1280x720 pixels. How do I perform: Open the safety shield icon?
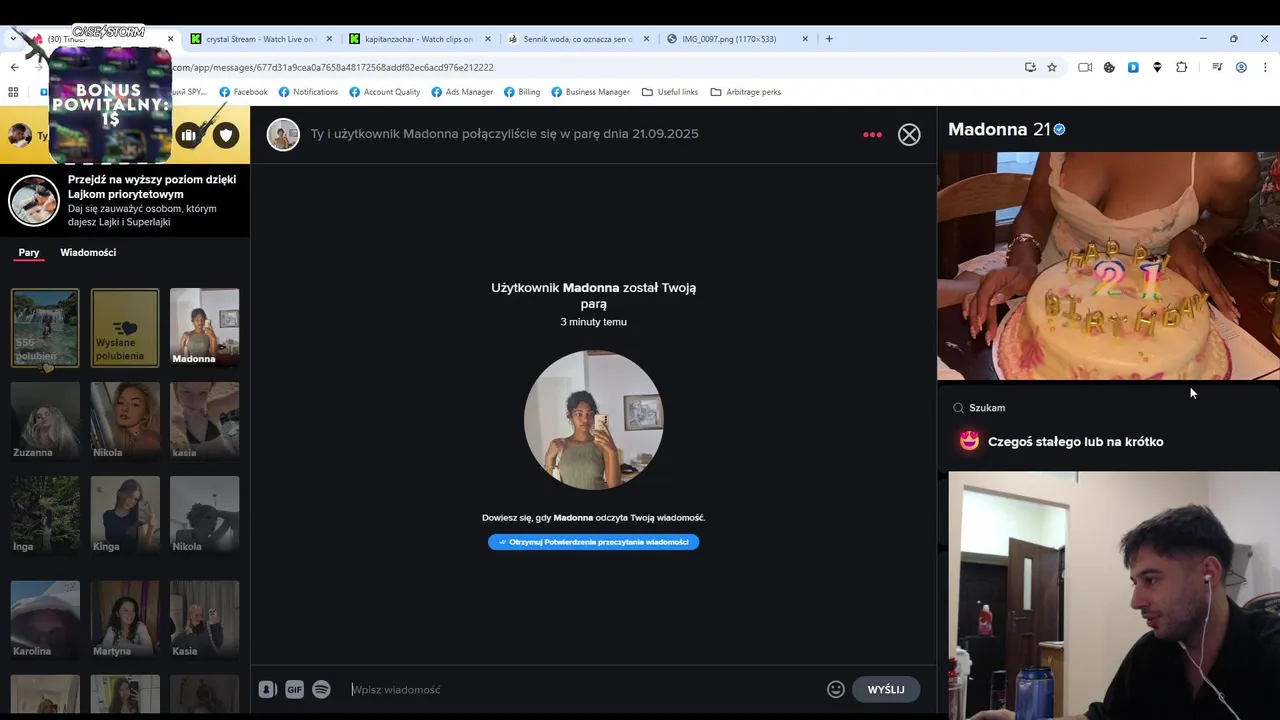226,135
